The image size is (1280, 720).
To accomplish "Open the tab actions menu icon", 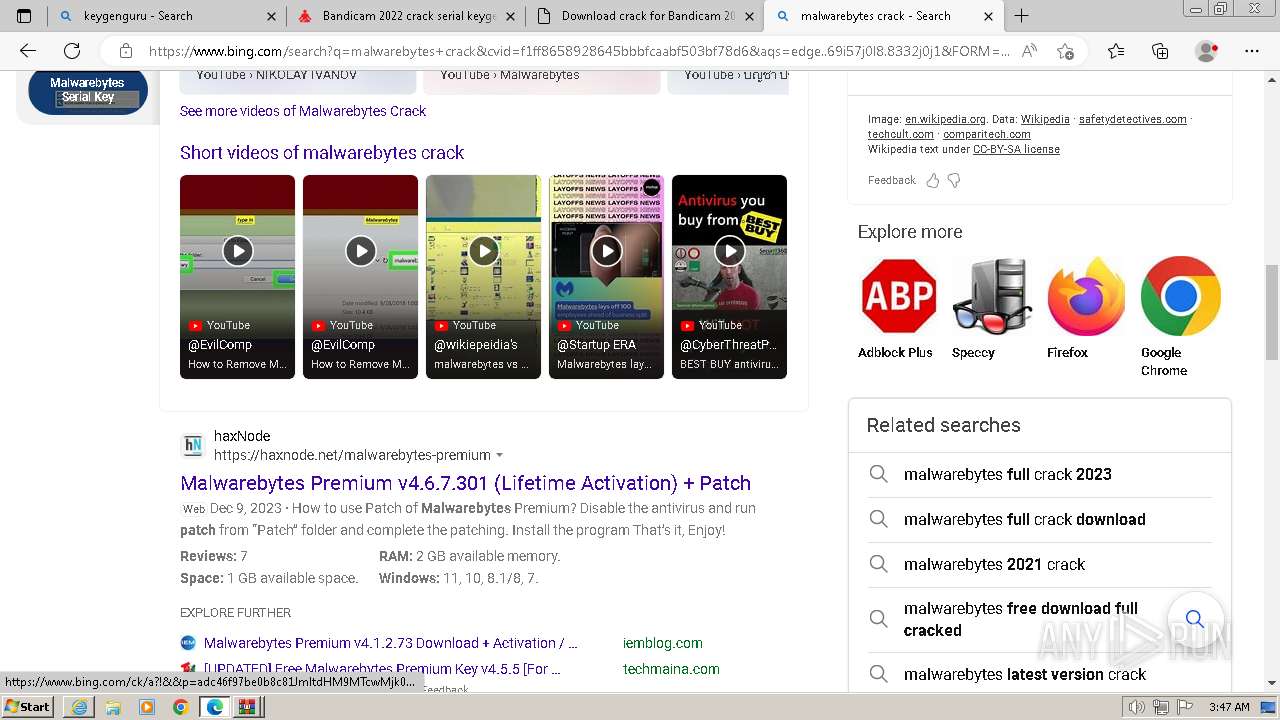I will [x=24, y=16].
